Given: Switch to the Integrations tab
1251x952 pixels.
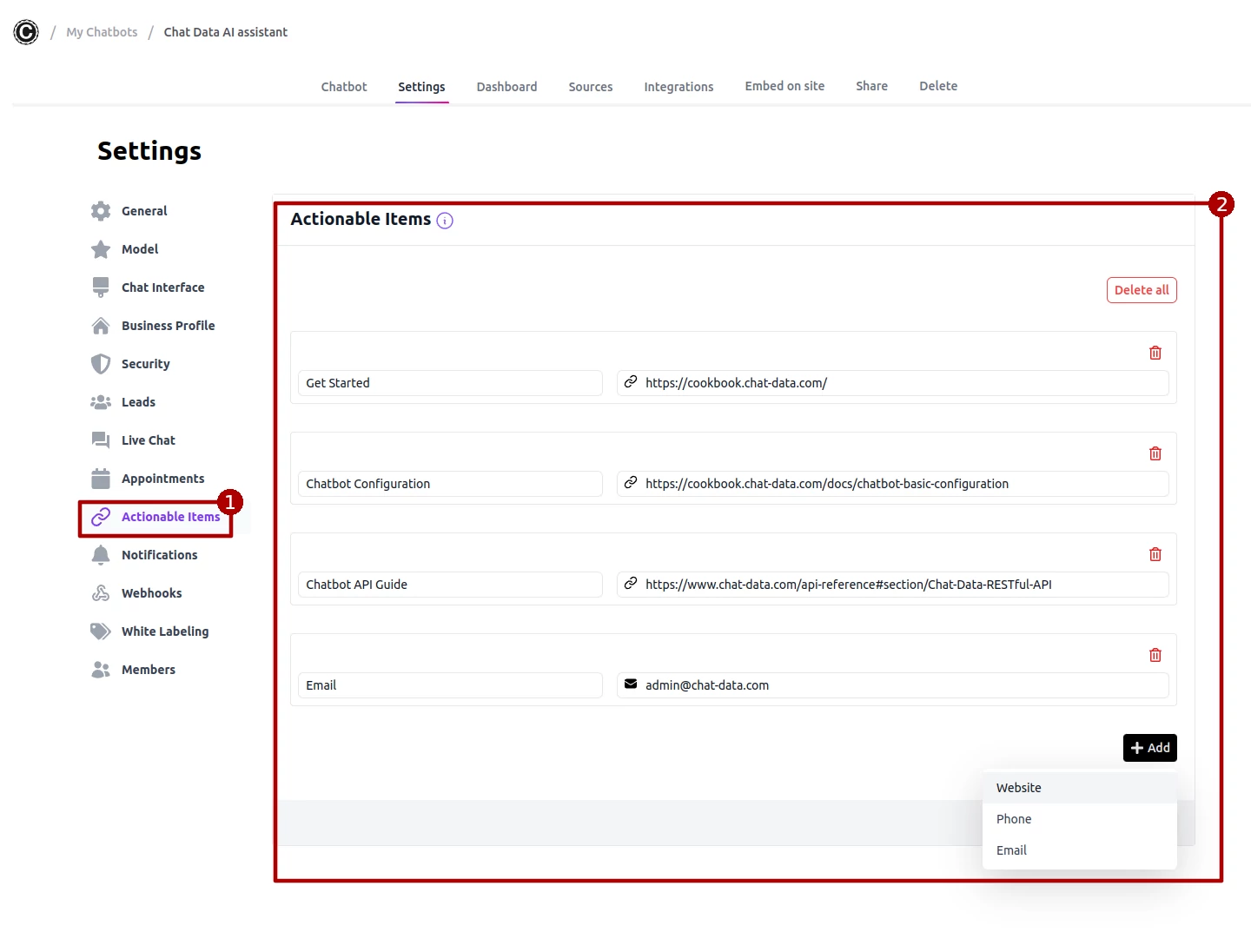Looking at the screenshot, I should [678, 87].
